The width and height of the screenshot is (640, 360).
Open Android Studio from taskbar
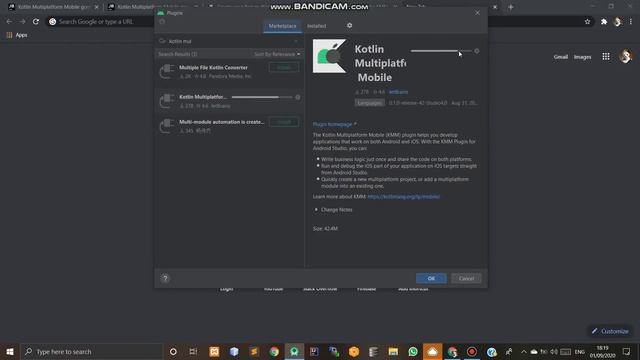294,351
